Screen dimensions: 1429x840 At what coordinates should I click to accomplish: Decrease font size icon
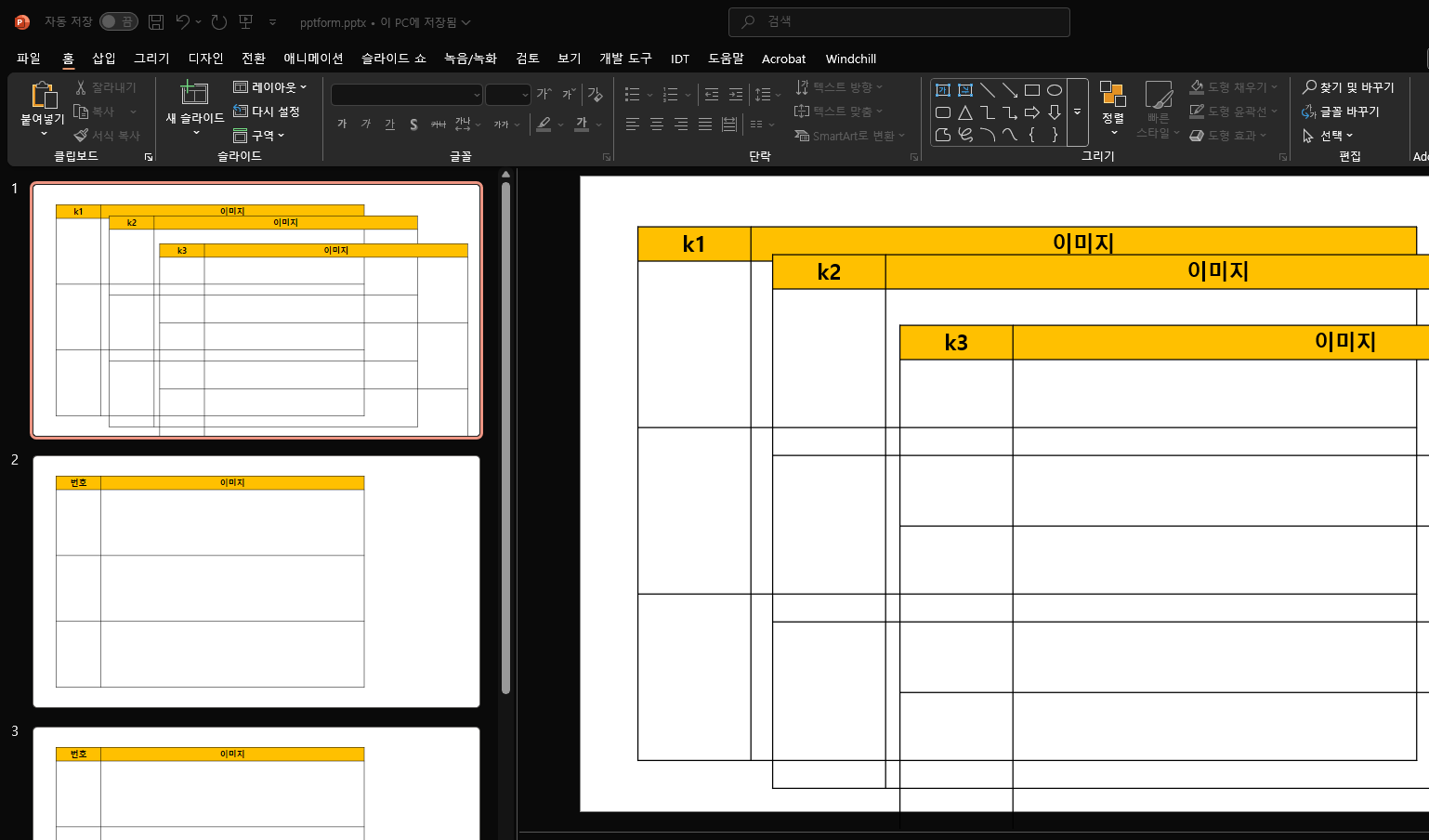pyautogui.click(x=569, y=94)
